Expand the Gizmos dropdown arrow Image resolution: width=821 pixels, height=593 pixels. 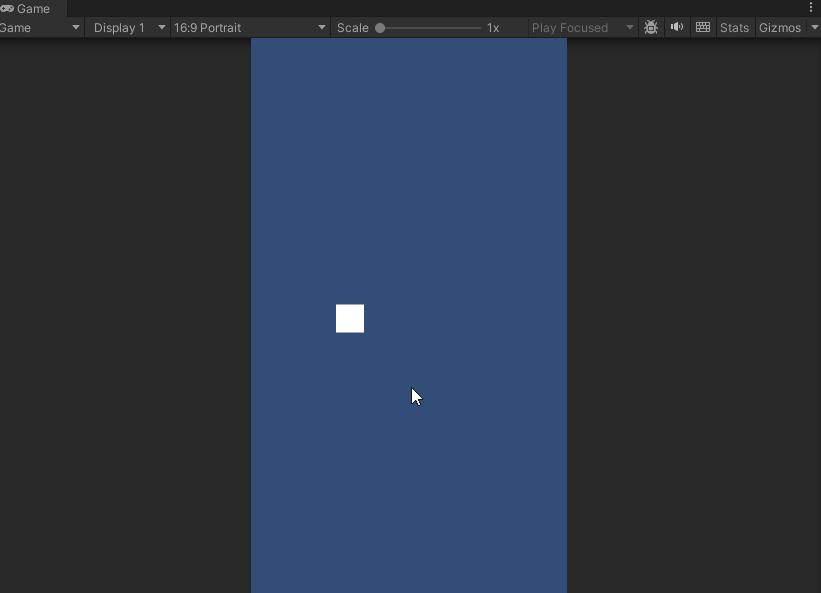(814, 28)
